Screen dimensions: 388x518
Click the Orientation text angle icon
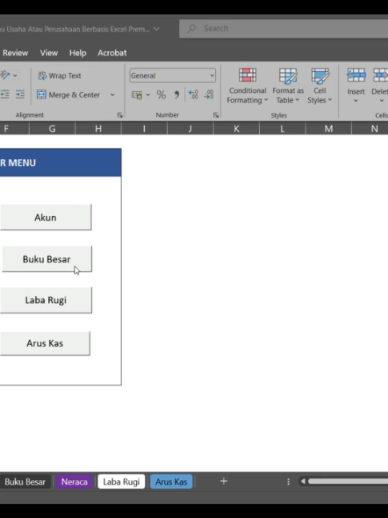[5, 75]
